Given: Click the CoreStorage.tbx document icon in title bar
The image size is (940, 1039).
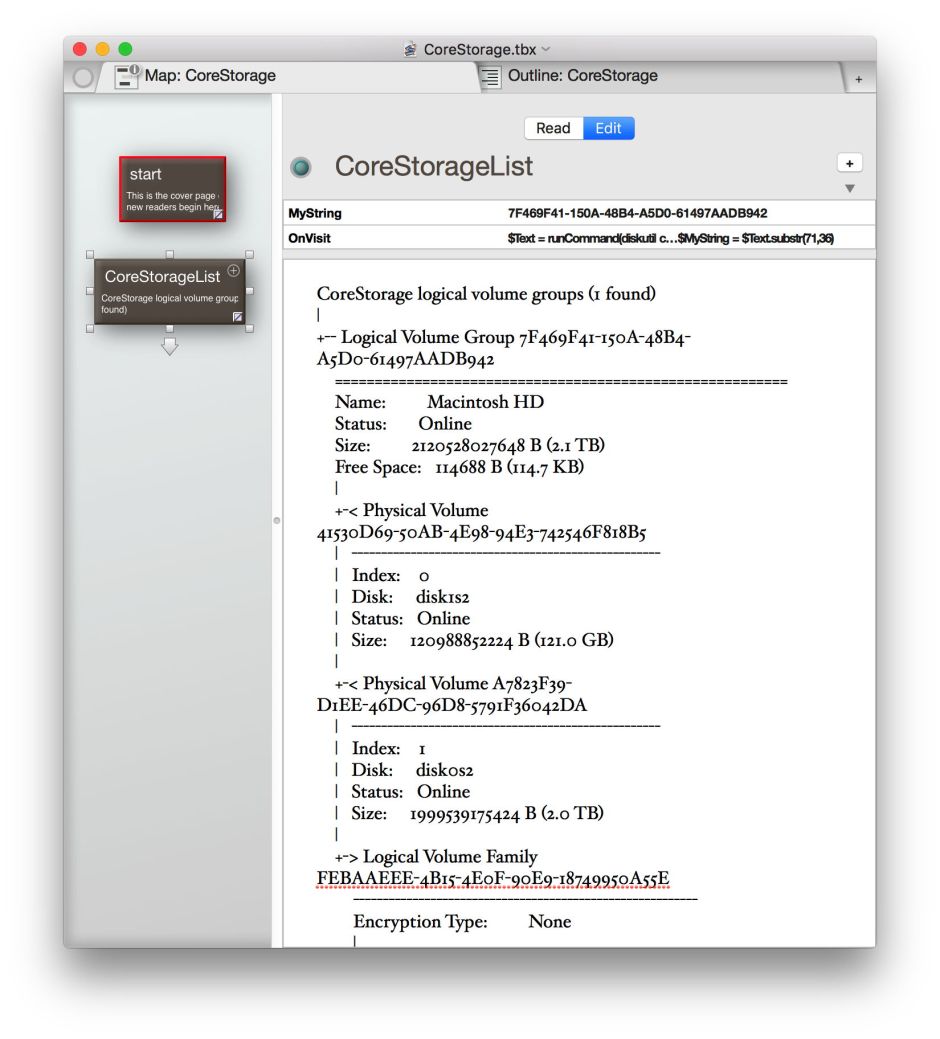Looking at the screenshot, I should (x=410, y=49).
